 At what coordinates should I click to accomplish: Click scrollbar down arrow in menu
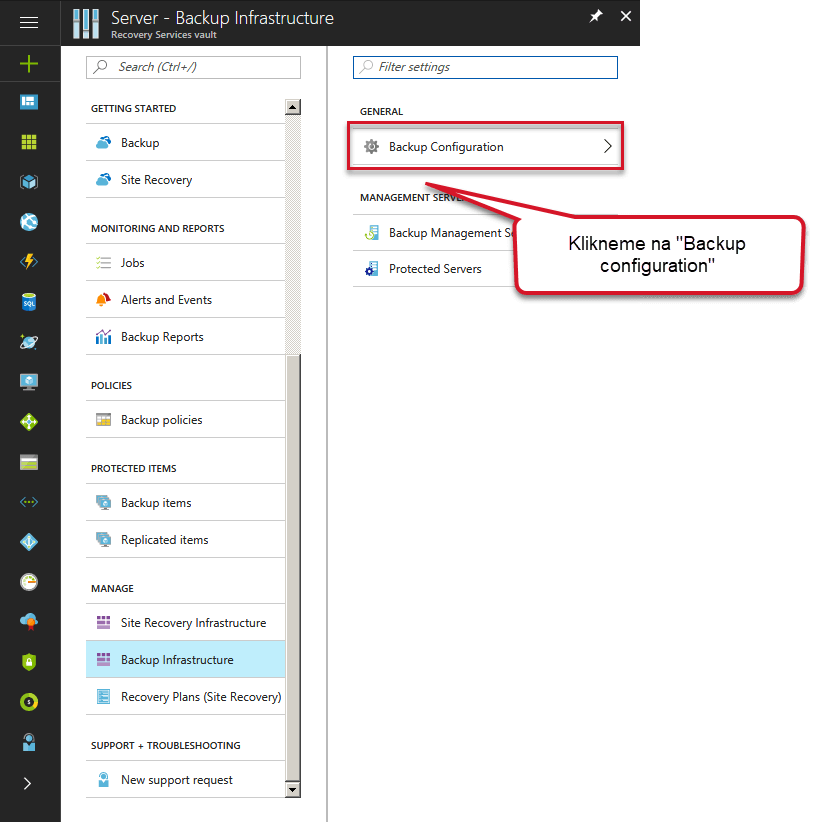293,789
